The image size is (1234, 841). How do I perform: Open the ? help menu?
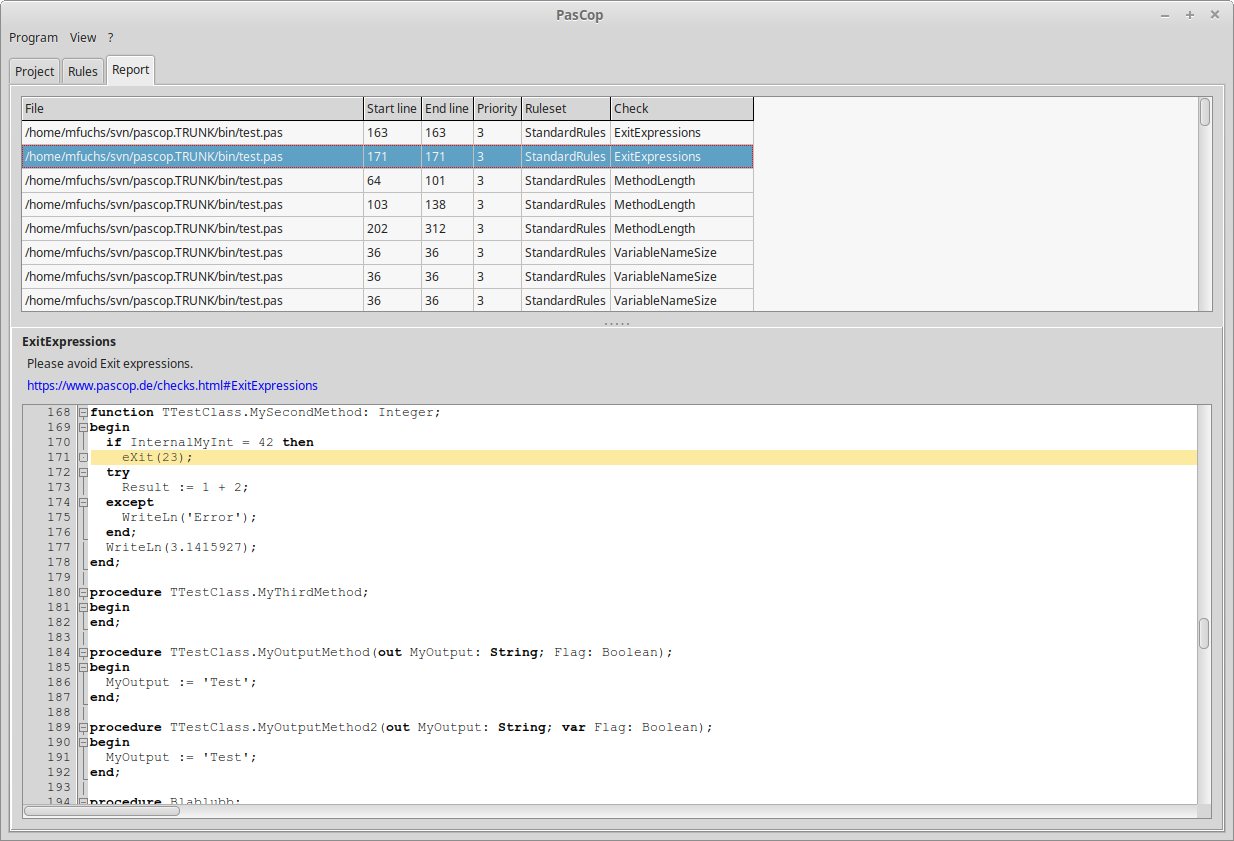(111, 38)
